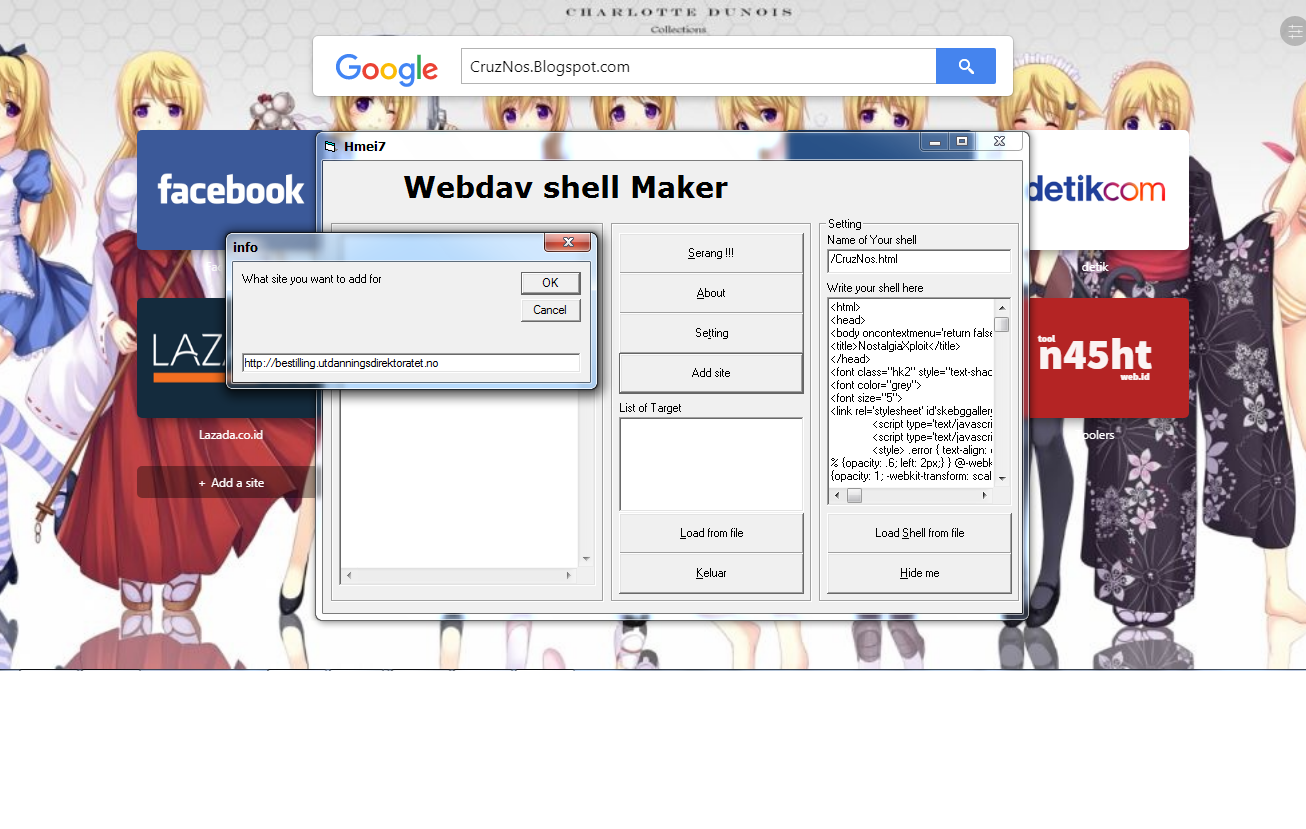The width and height of the screenshot is (1306, 829).
Task: Open the Facebook speed dial tile
Action: (x=227, y=190)
